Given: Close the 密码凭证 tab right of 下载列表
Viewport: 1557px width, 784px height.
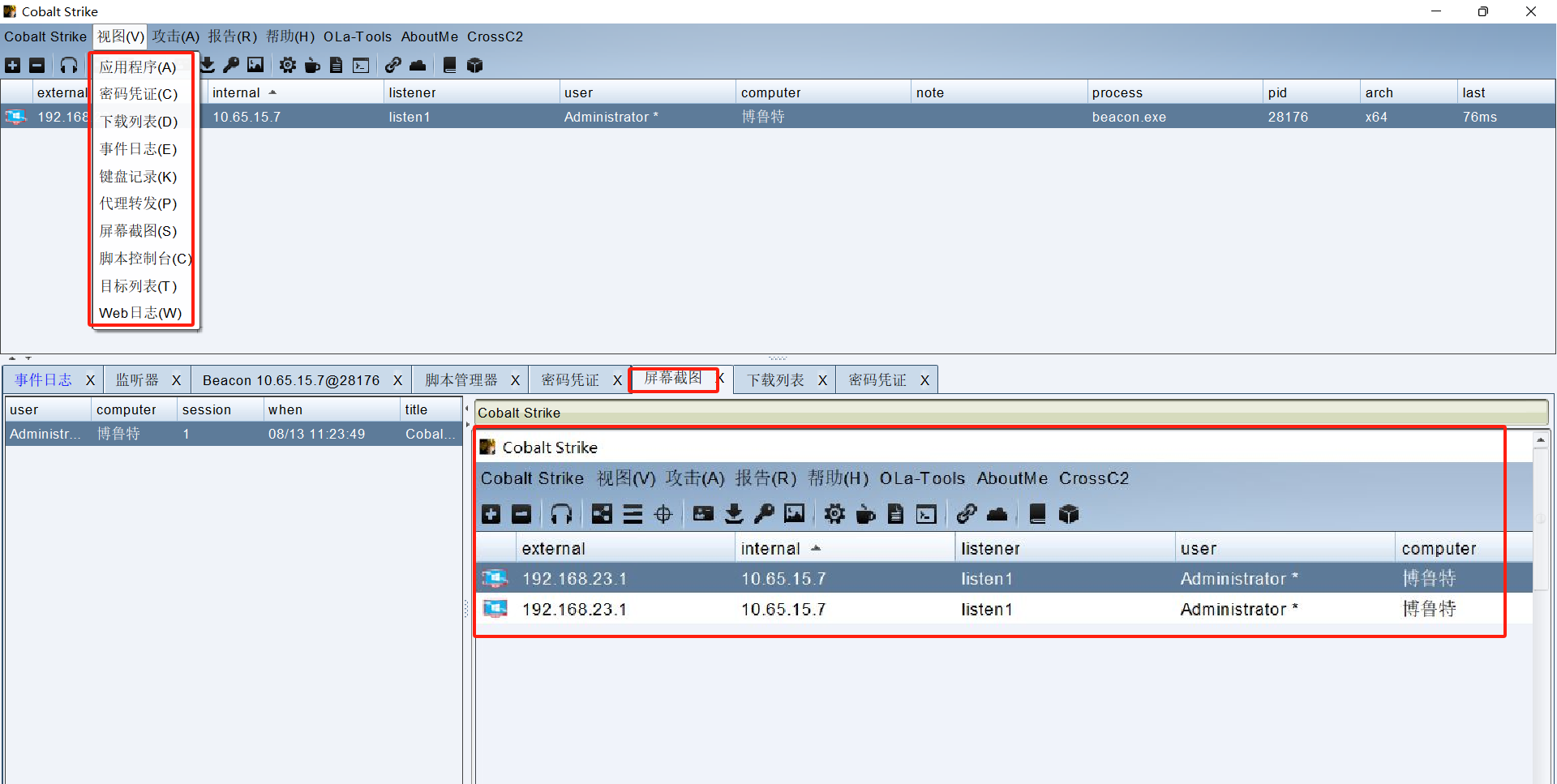Looking at the screenshot, I should [924, 380].
